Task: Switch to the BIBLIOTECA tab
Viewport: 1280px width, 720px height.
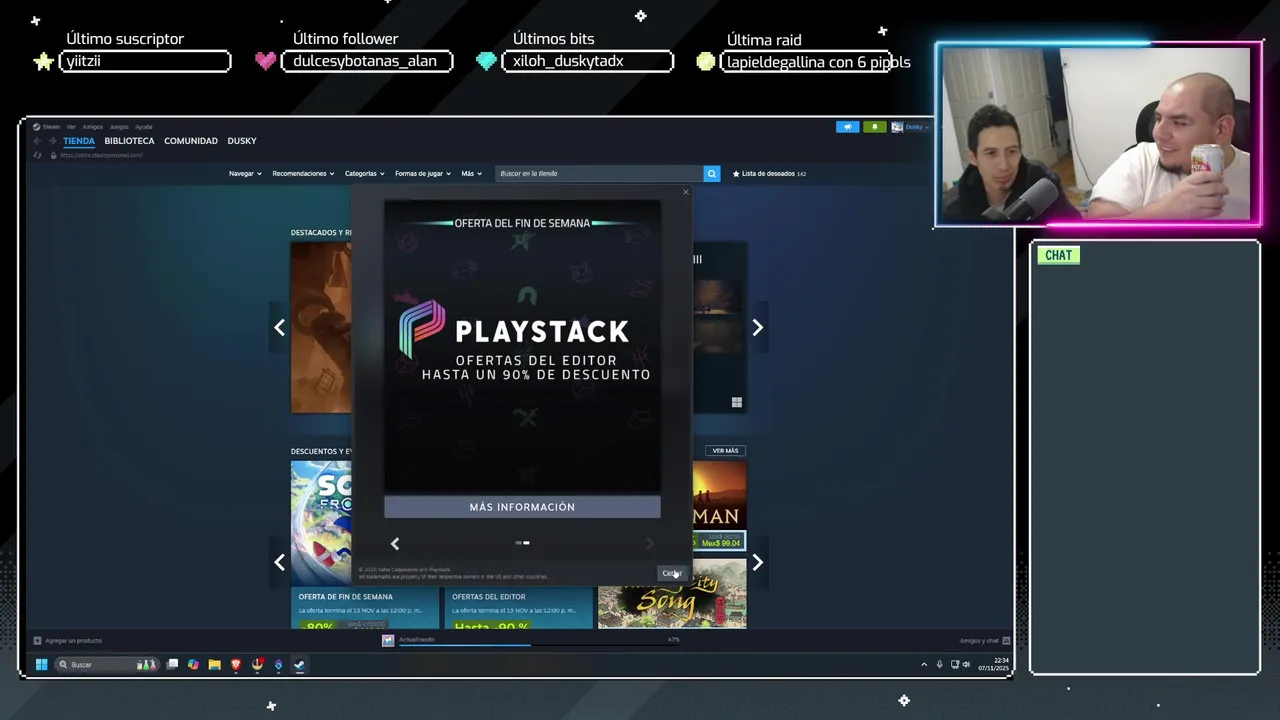Action: (129, 141)
